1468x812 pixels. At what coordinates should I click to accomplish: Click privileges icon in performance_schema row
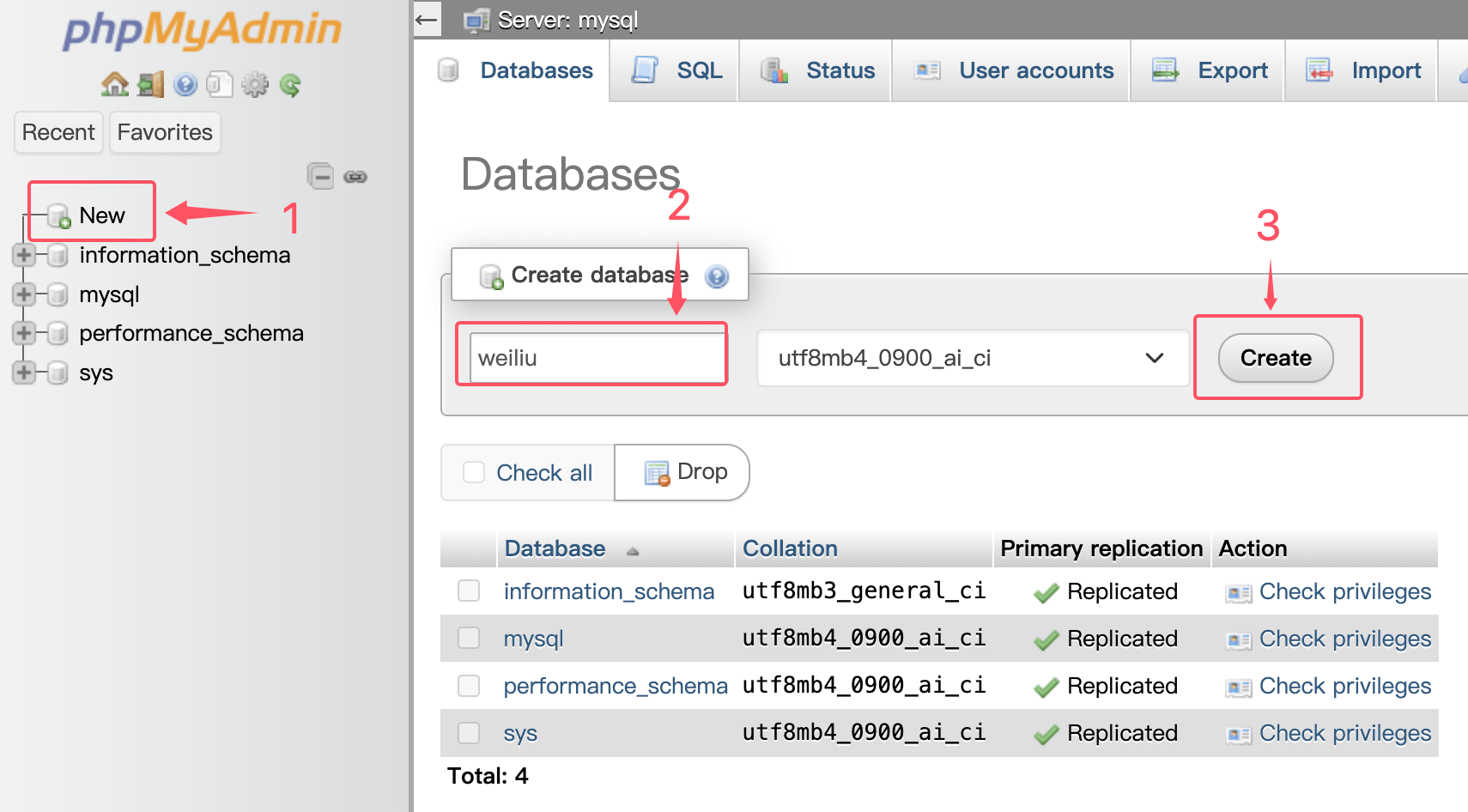(x=1239, y=688)
